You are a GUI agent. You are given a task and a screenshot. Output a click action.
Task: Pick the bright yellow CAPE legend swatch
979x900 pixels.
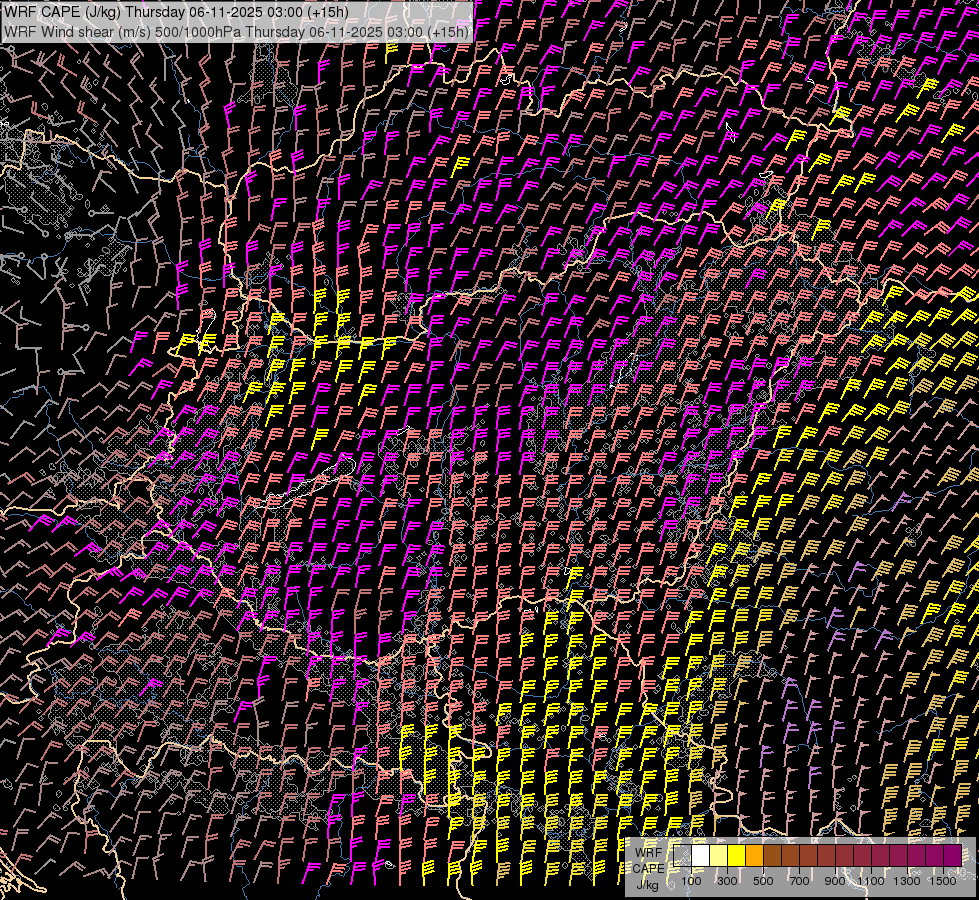click(737, 856)
